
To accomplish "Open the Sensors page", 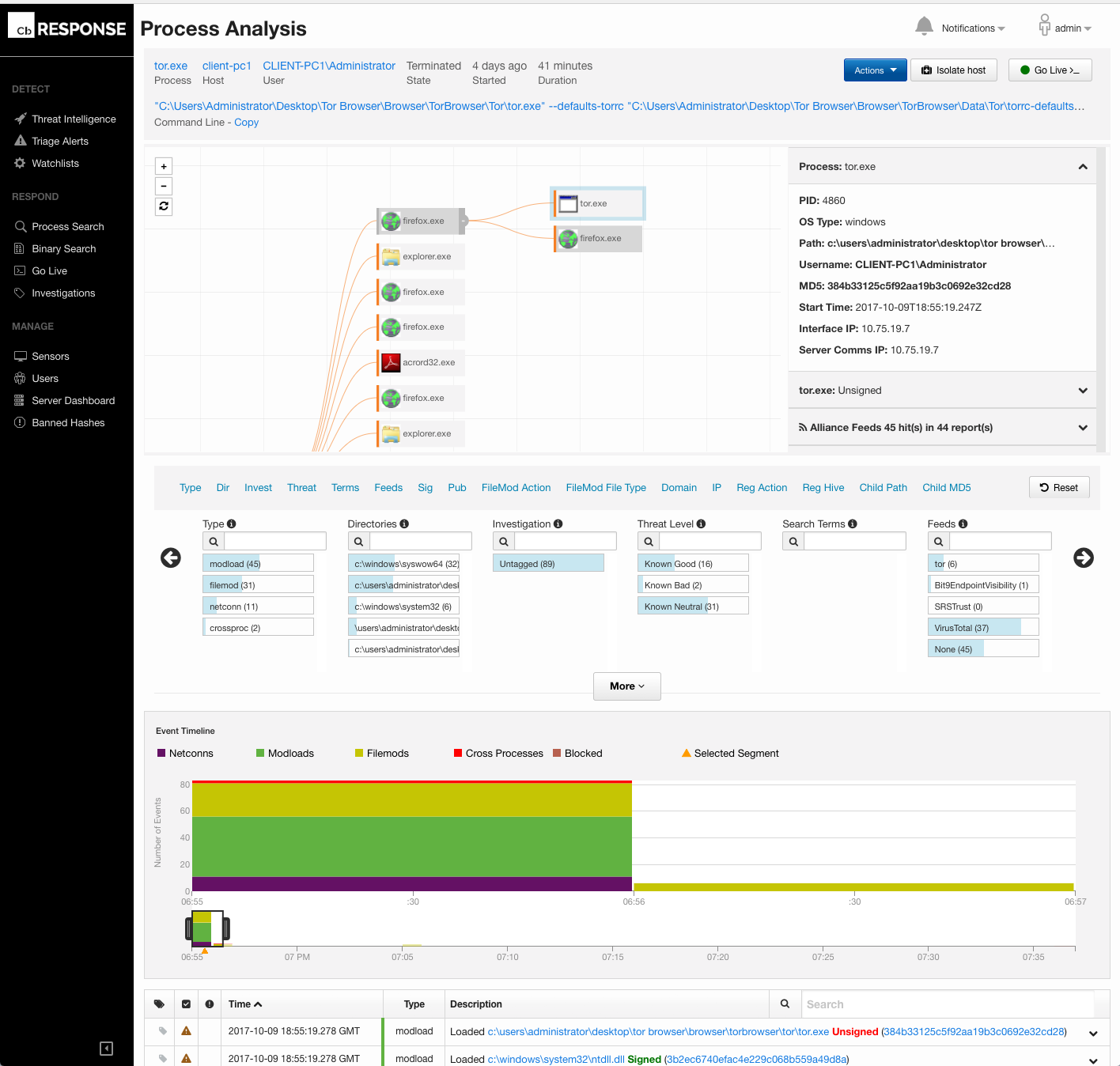I will (50, 356).
